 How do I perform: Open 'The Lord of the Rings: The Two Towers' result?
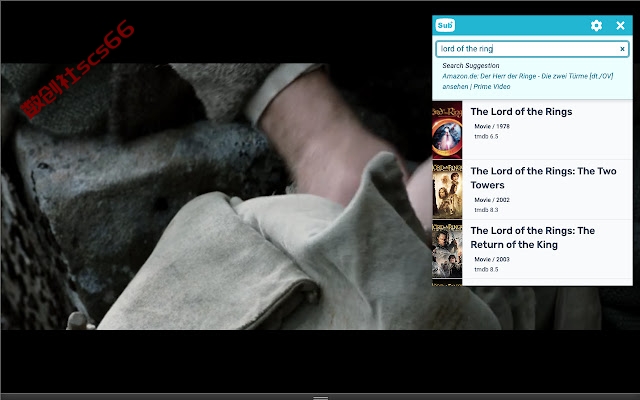(543, 178)
